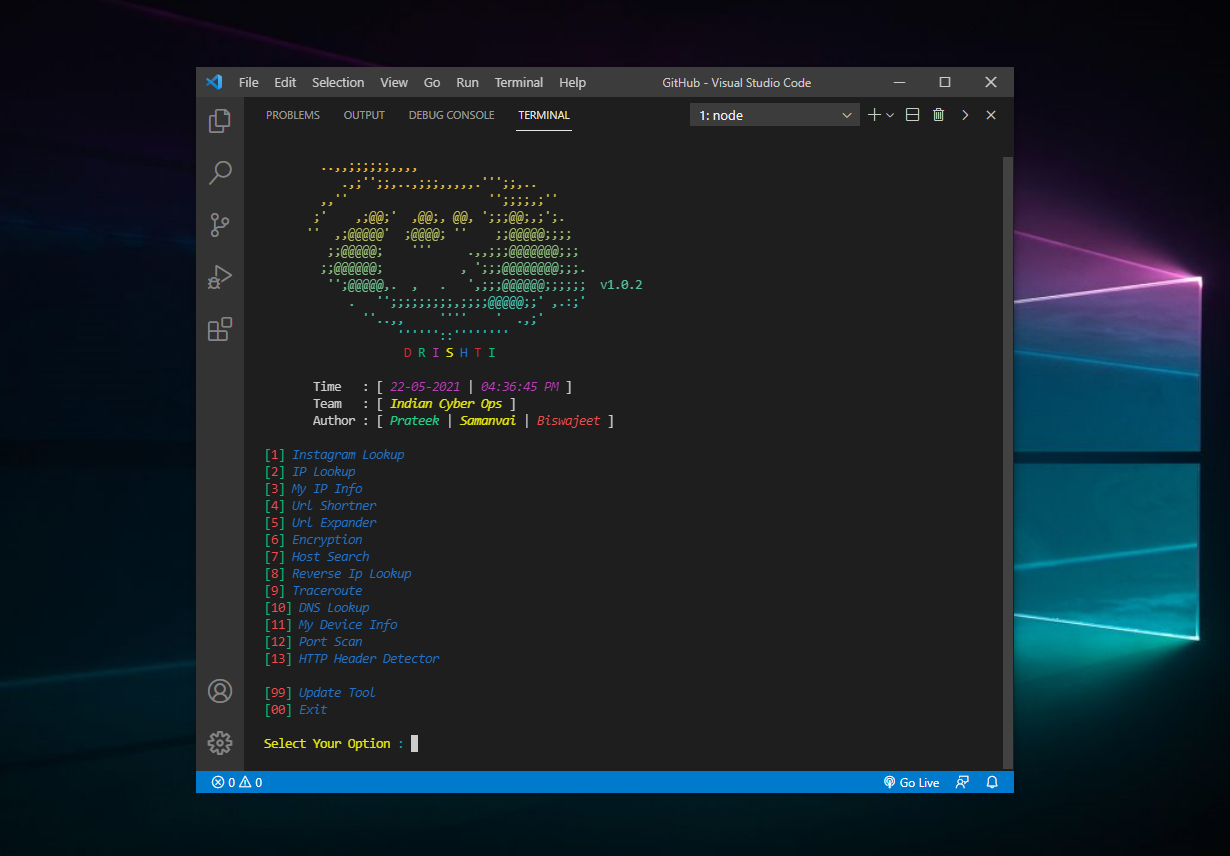Click the notifications bell in status bar

point(991,782)
